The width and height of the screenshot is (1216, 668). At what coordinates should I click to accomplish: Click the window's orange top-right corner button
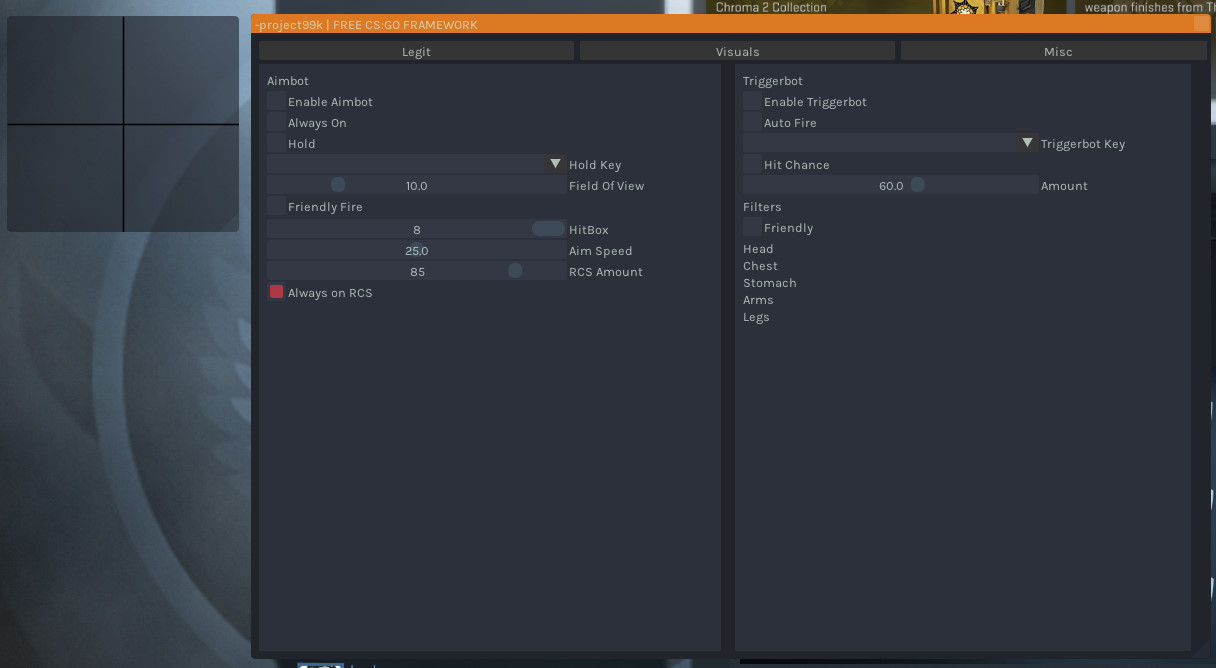click(1201, 24)
